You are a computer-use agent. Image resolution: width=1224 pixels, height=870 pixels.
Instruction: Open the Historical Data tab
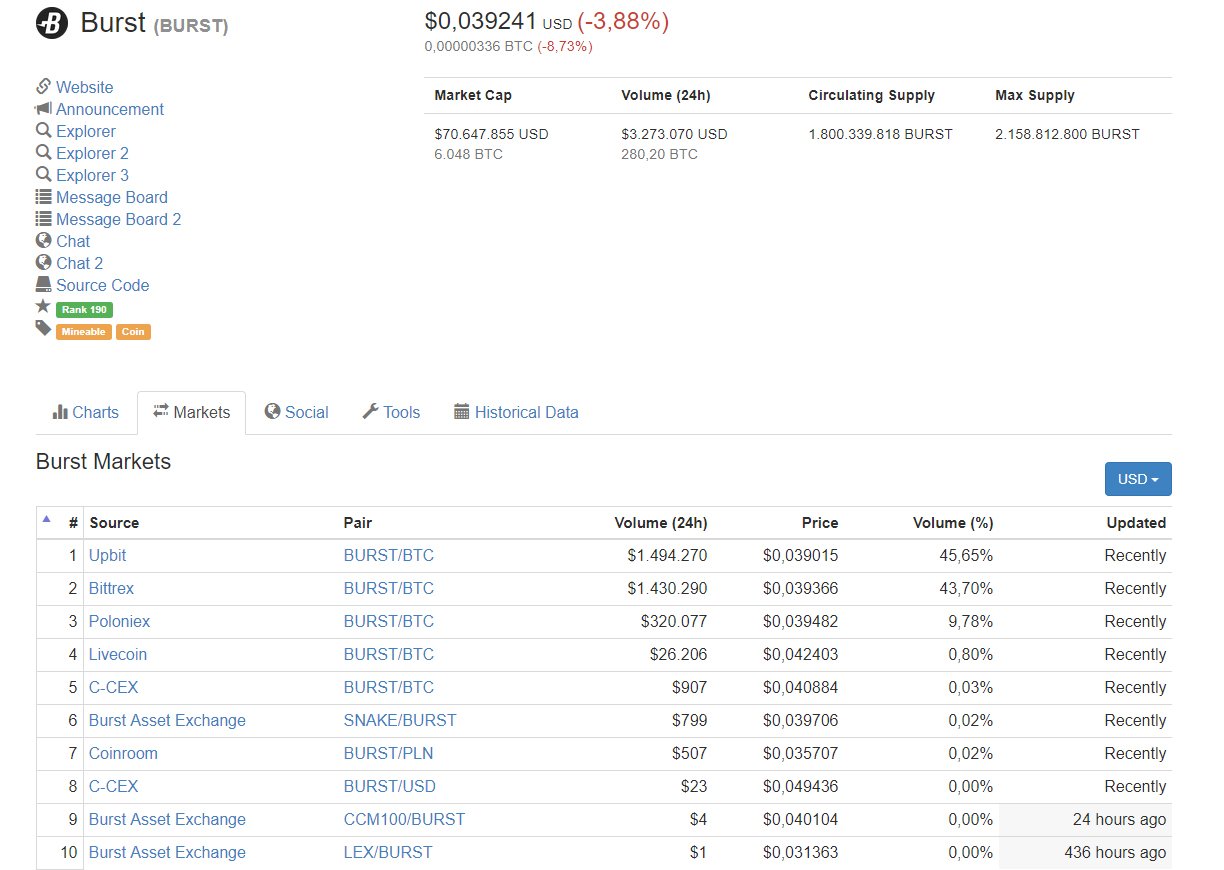pos(516,412)
